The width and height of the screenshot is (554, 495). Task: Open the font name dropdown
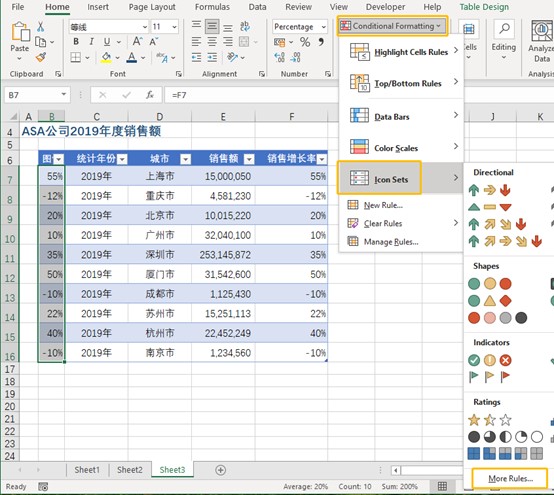145,27
